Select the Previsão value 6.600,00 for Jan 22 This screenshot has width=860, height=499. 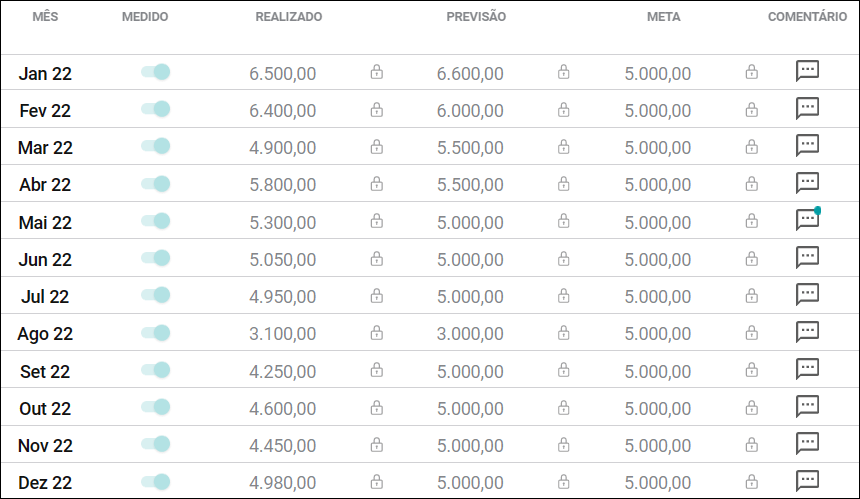470,73
